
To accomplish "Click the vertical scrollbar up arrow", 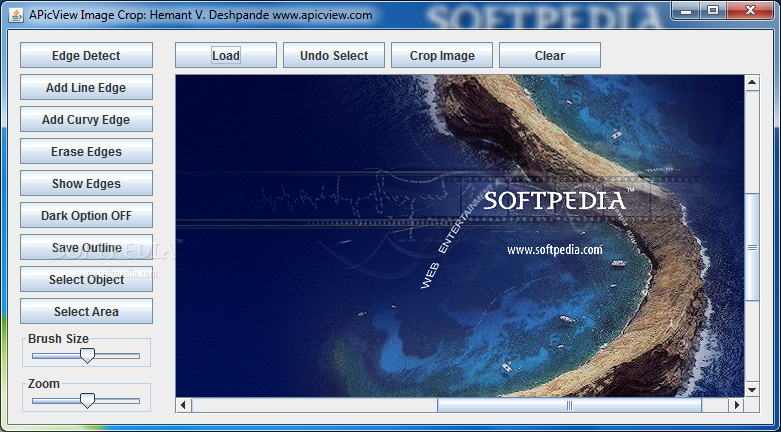I will [752, 83].
